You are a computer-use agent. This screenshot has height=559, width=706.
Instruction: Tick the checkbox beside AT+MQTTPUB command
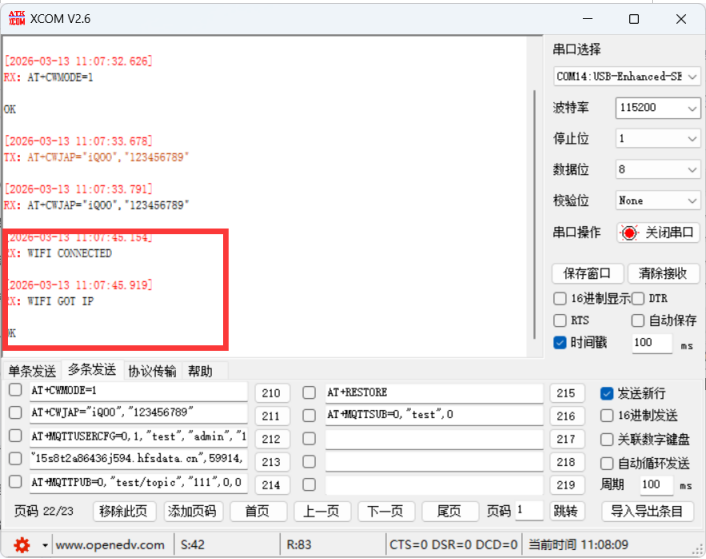(15, 482)
